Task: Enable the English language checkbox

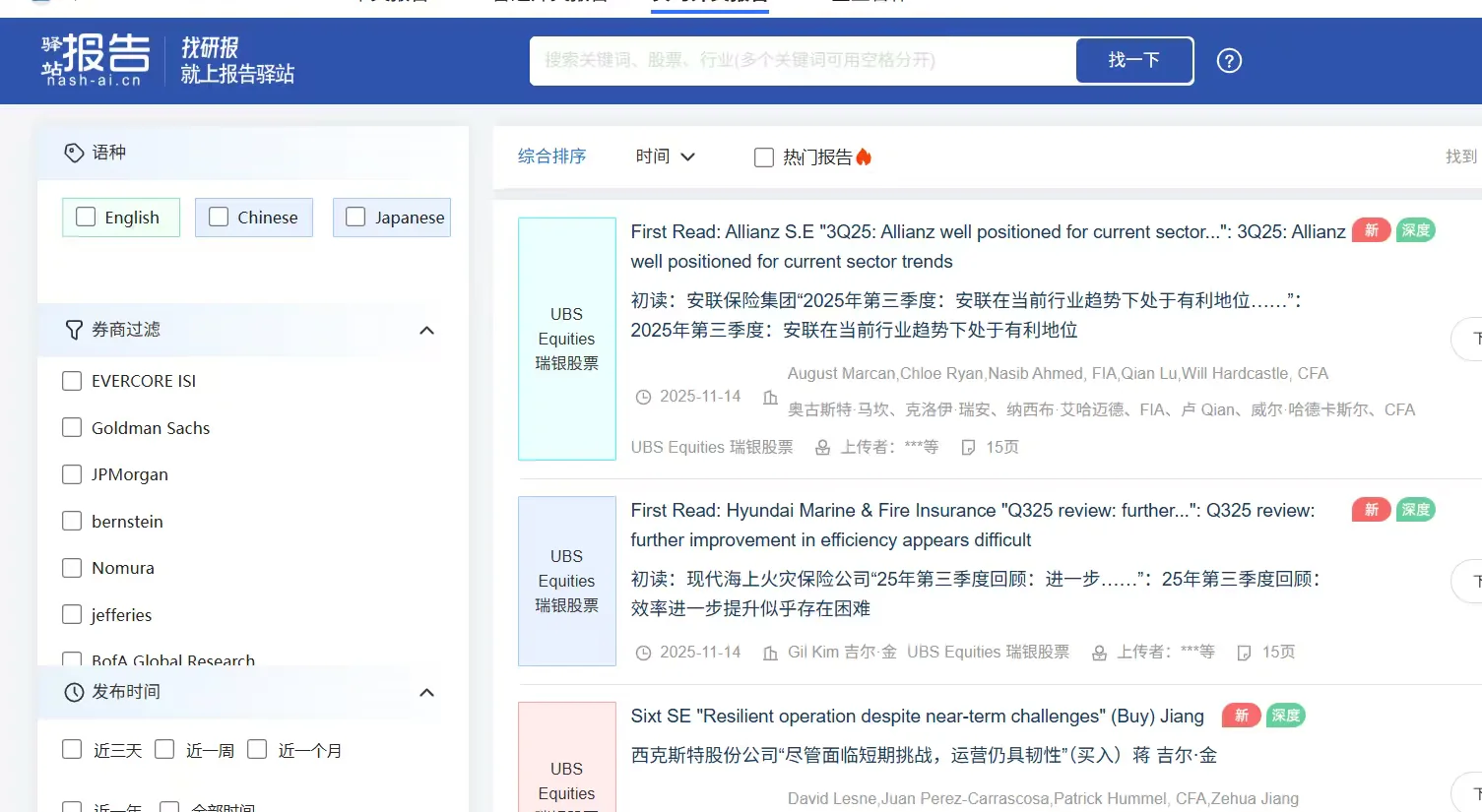Action: [86, 217]
